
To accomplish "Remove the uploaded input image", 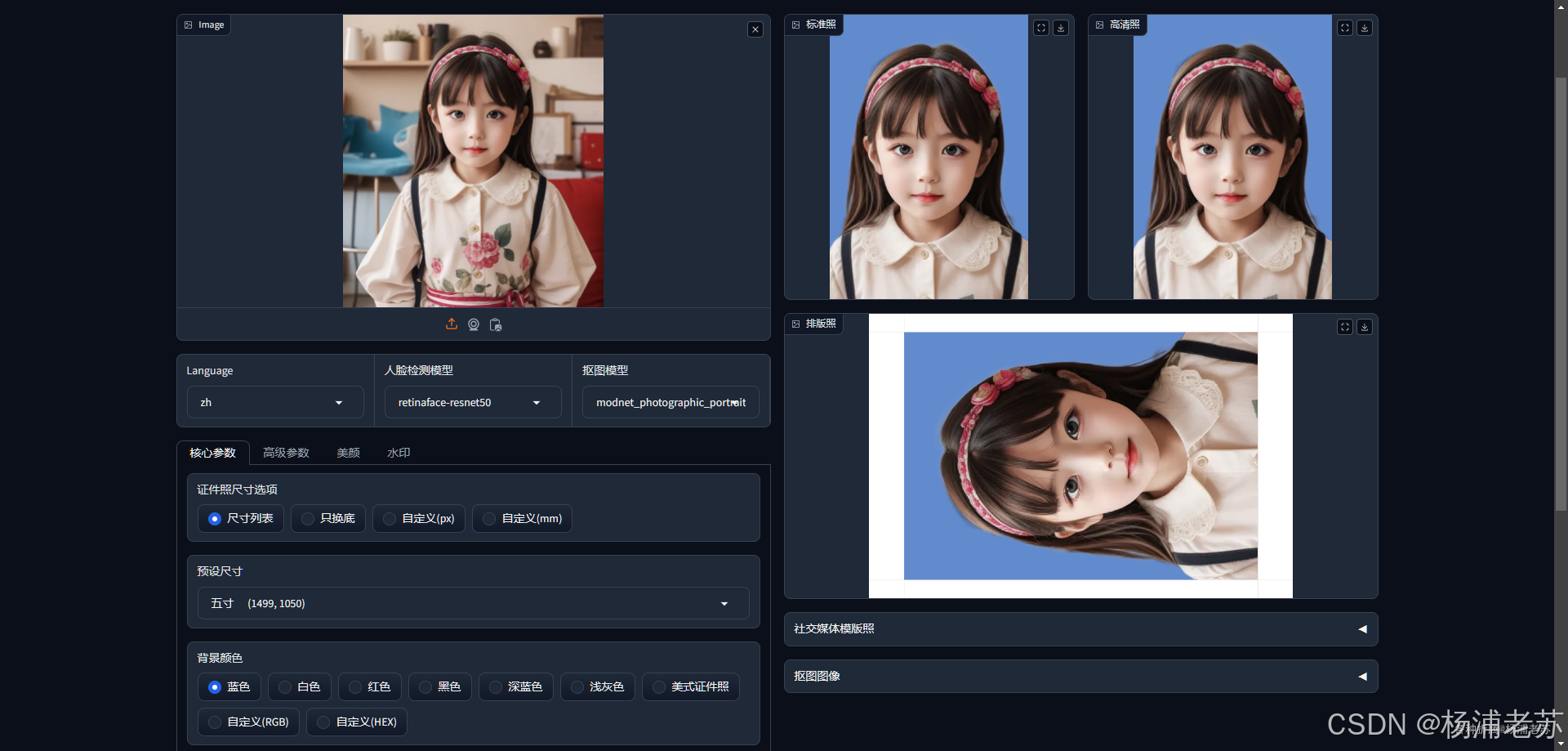I will (755, 29).
